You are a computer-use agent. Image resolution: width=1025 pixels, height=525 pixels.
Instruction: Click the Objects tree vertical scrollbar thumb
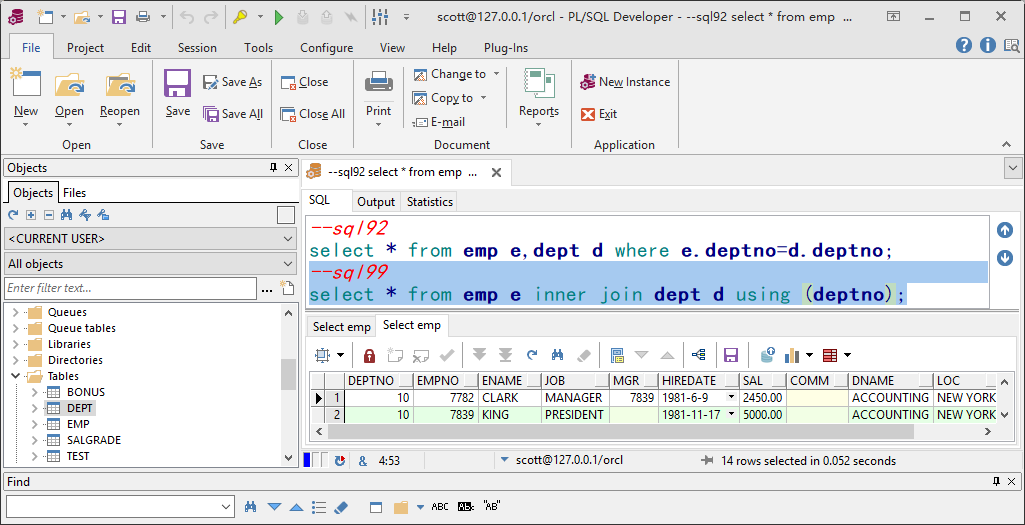pyautogui.click(x=288, y=374)
